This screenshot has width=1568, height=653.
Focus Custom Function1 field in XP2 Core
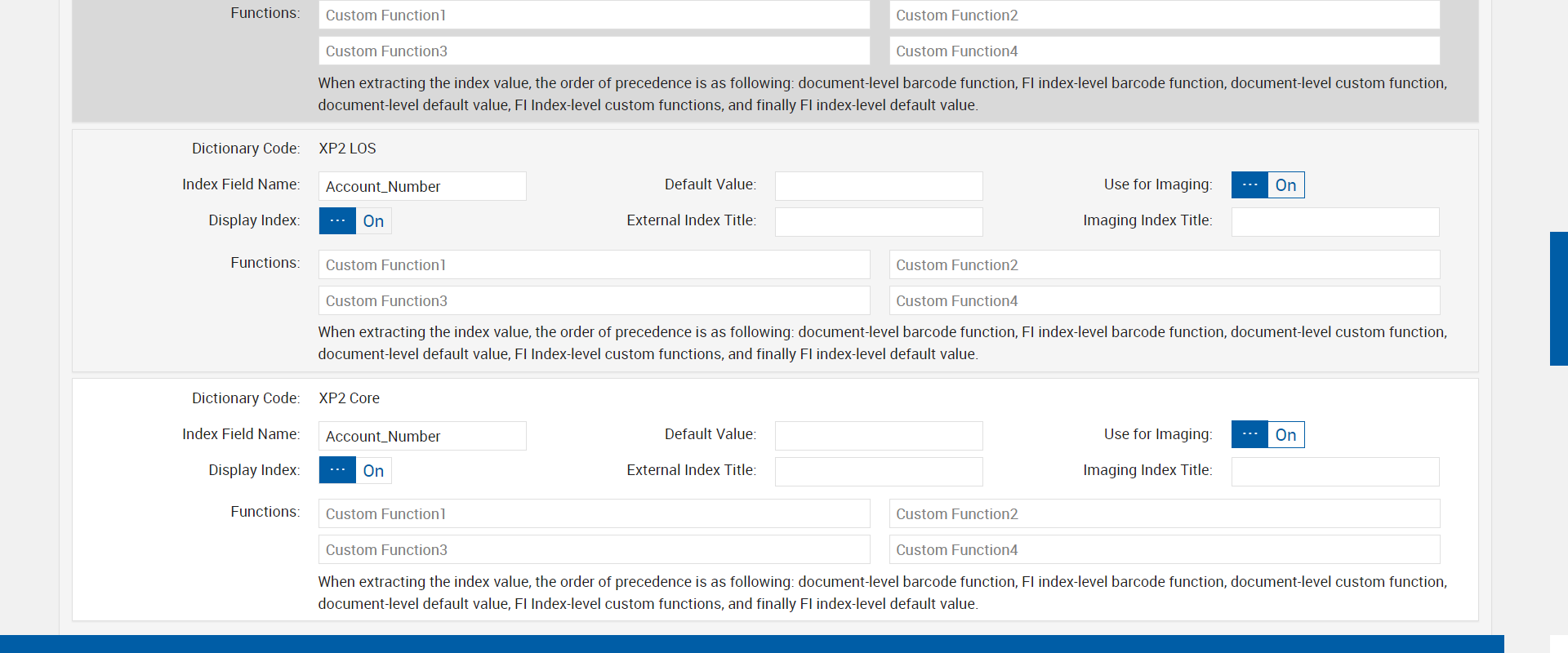(x=594, y=514)
